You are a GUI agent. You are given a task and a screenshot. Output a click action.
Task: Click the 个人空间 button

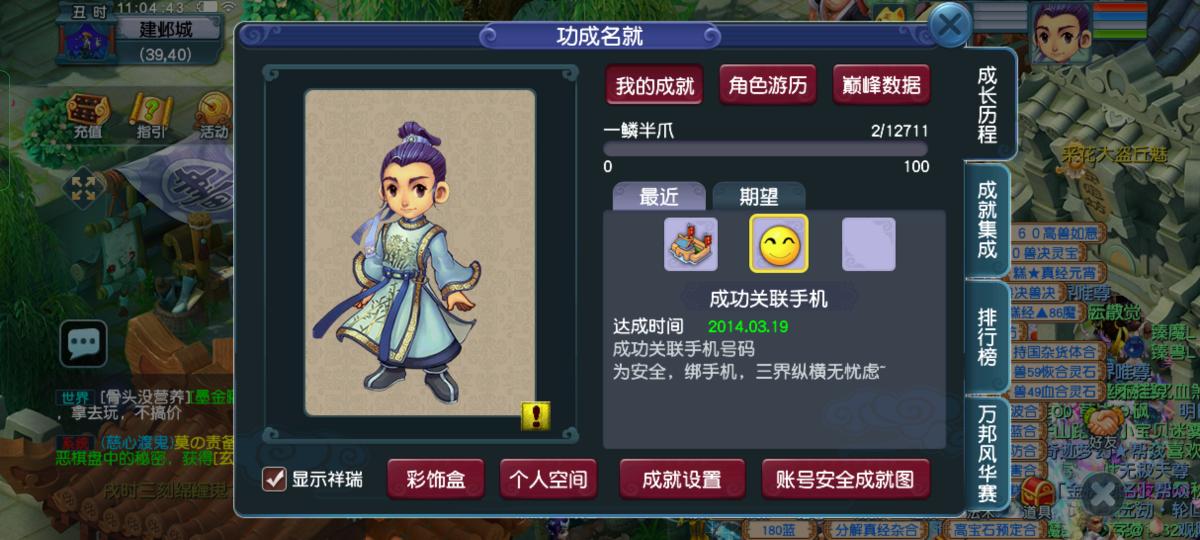(x=549, y=479)
